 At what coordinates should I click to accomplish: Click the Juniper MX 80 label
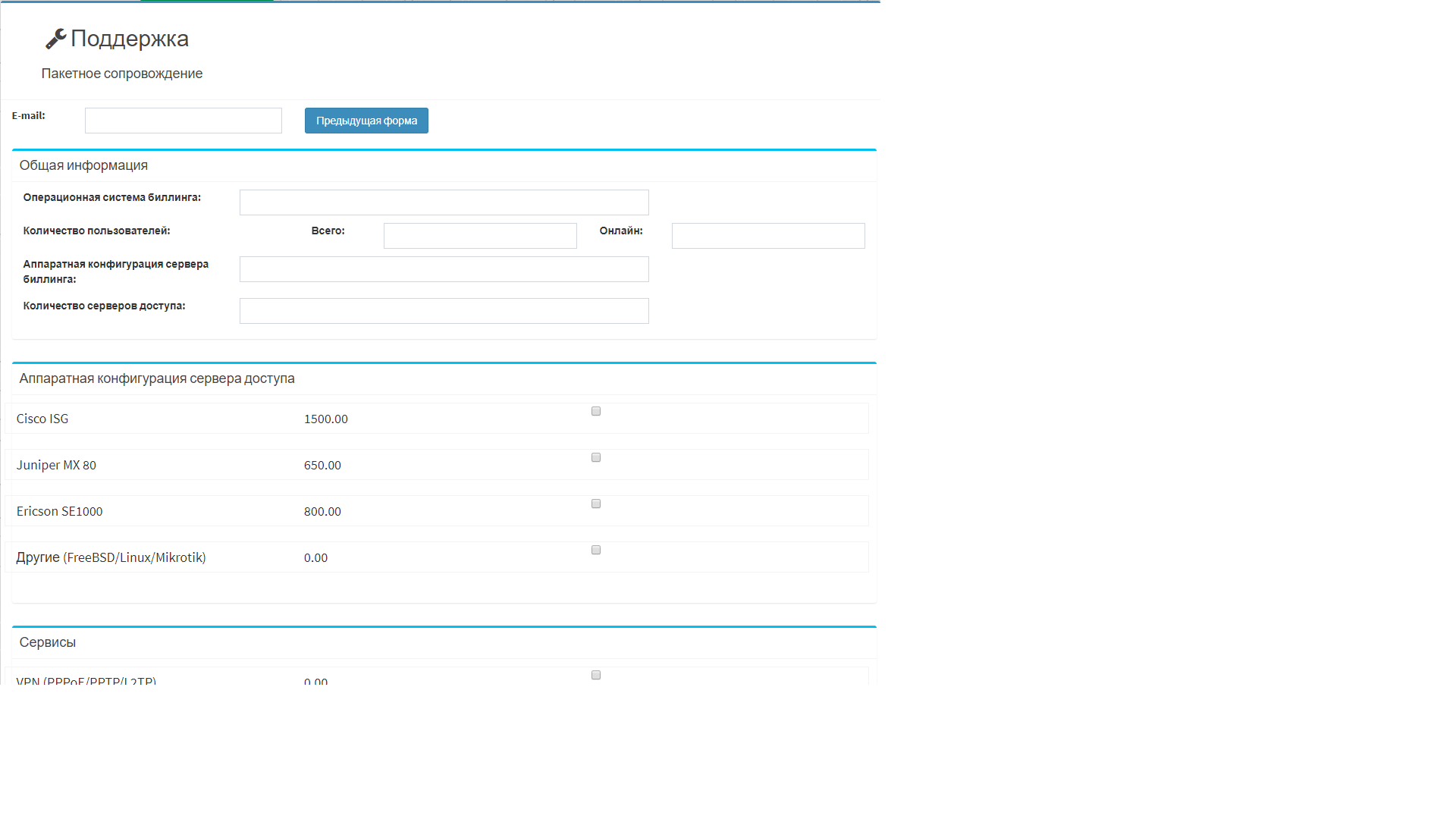pos(56,465)
